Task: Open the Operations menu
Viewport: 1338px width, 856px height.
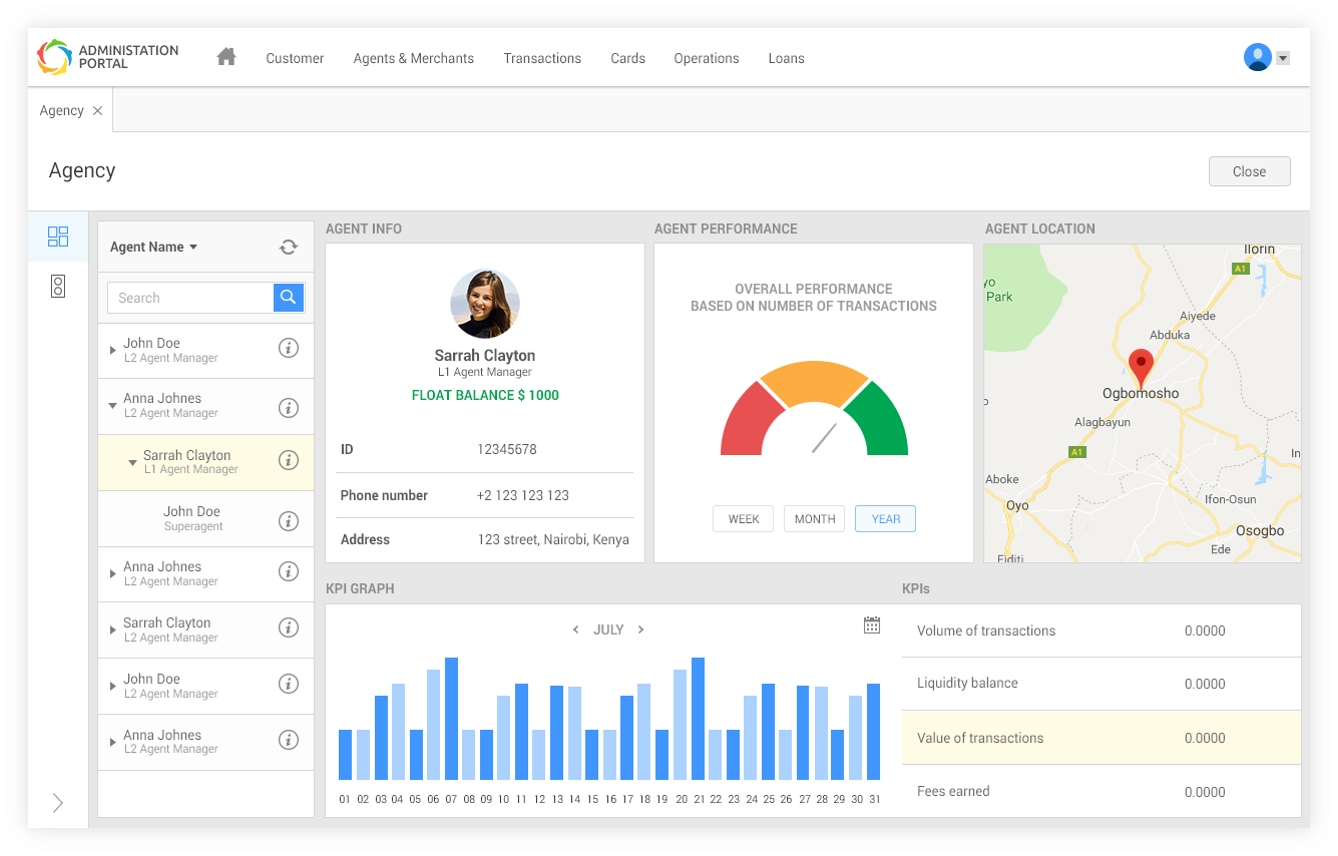Action: (x=706, y=58)
